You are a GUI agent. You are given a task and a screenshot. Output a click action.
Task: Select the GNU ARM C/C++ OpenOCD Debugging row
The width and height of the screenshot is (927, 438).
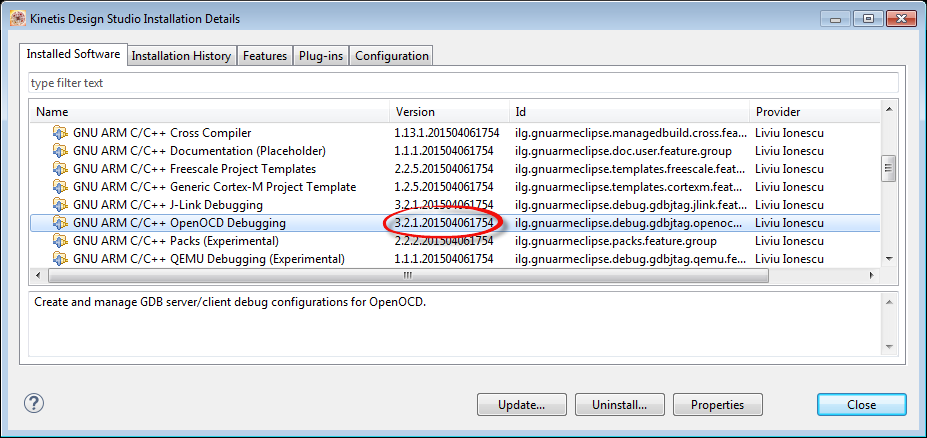pyautogui.click(x=455, y=223)
